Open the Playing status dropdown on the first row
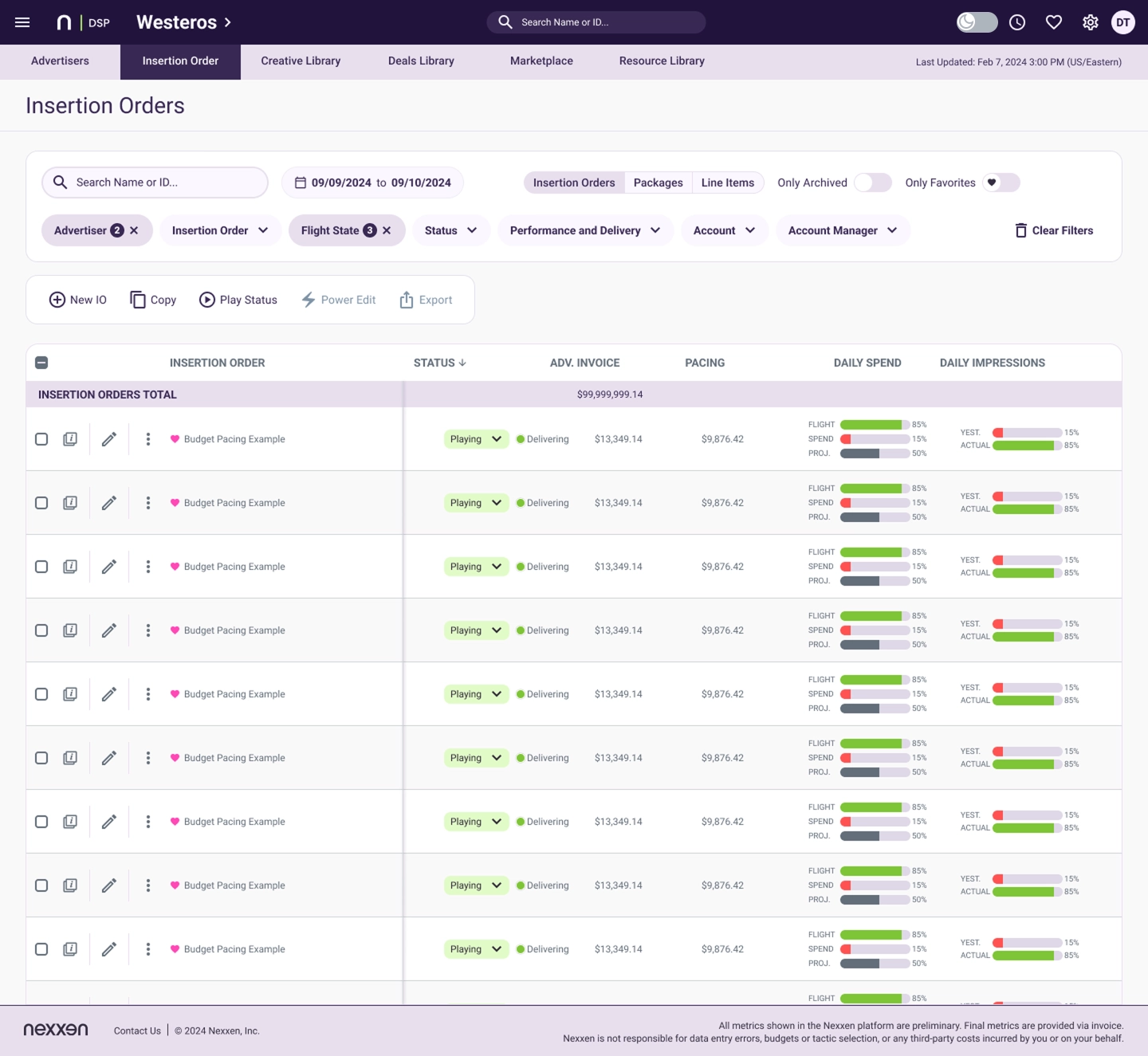Viewport: 1148px width, 1056px height. click(x=476, y=438)
